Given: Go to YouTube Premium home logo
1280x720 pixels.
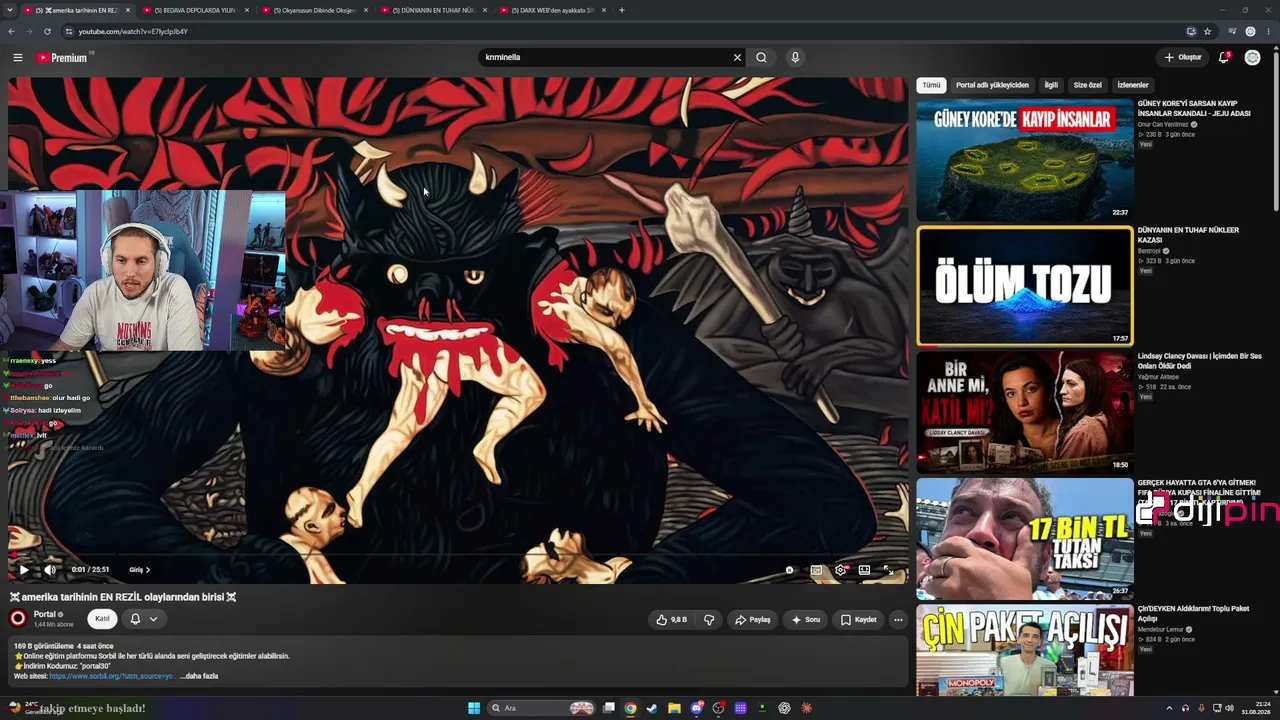Looking at the screenshot, I should click(64, 58).
